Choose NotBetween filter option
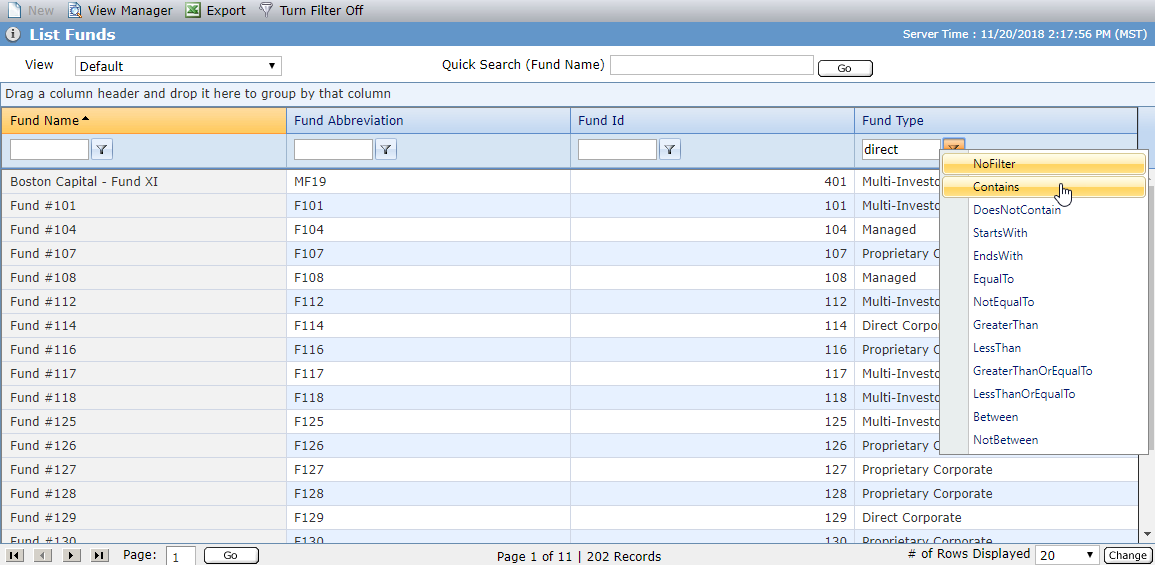The image size is (1155, 565). [1044, 440]
